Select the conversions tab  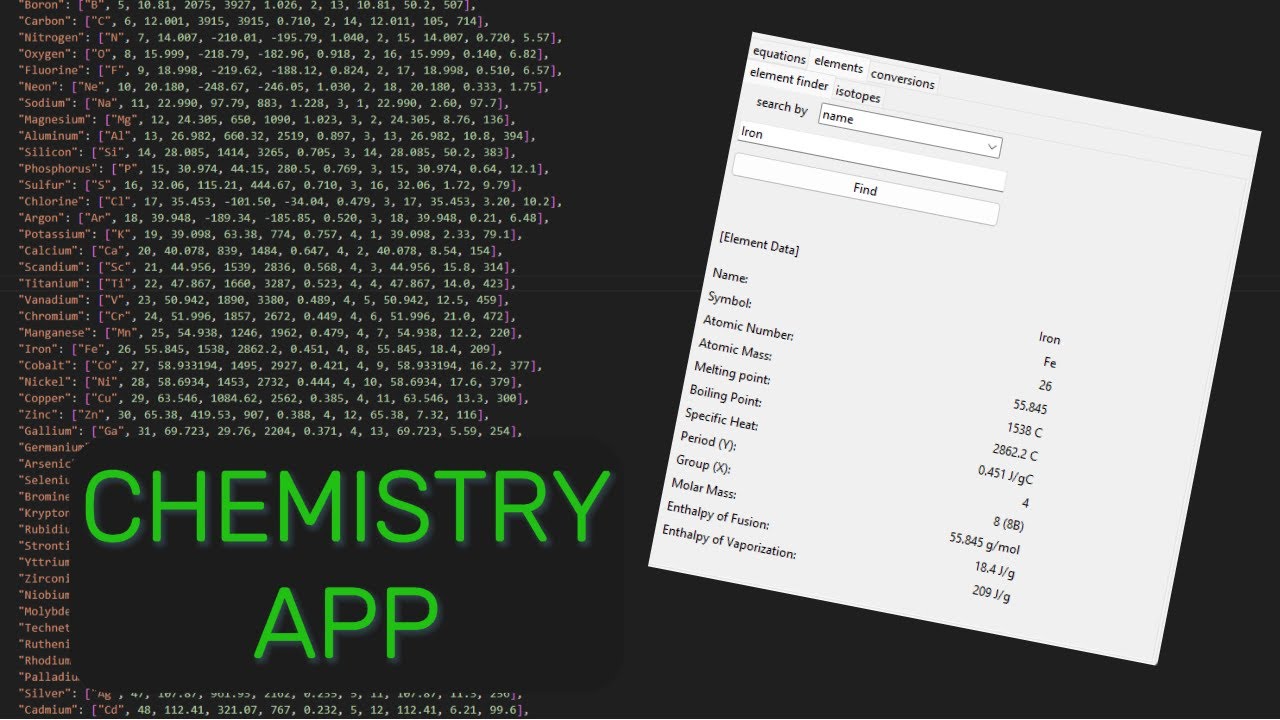tap(902, 78)
